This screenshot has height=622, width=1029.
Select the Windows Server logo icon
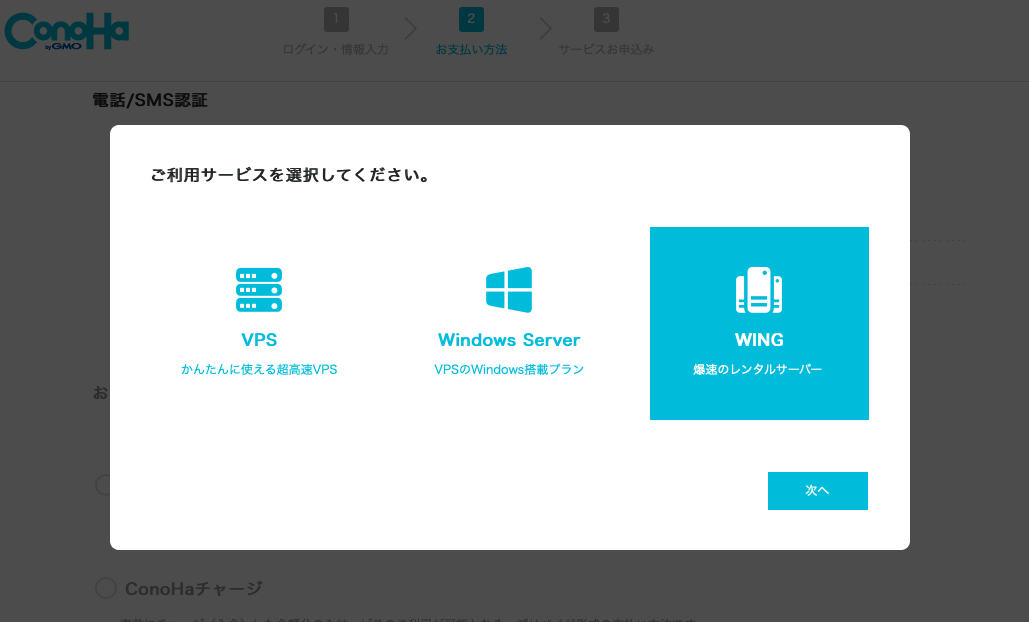click(509, 289)
